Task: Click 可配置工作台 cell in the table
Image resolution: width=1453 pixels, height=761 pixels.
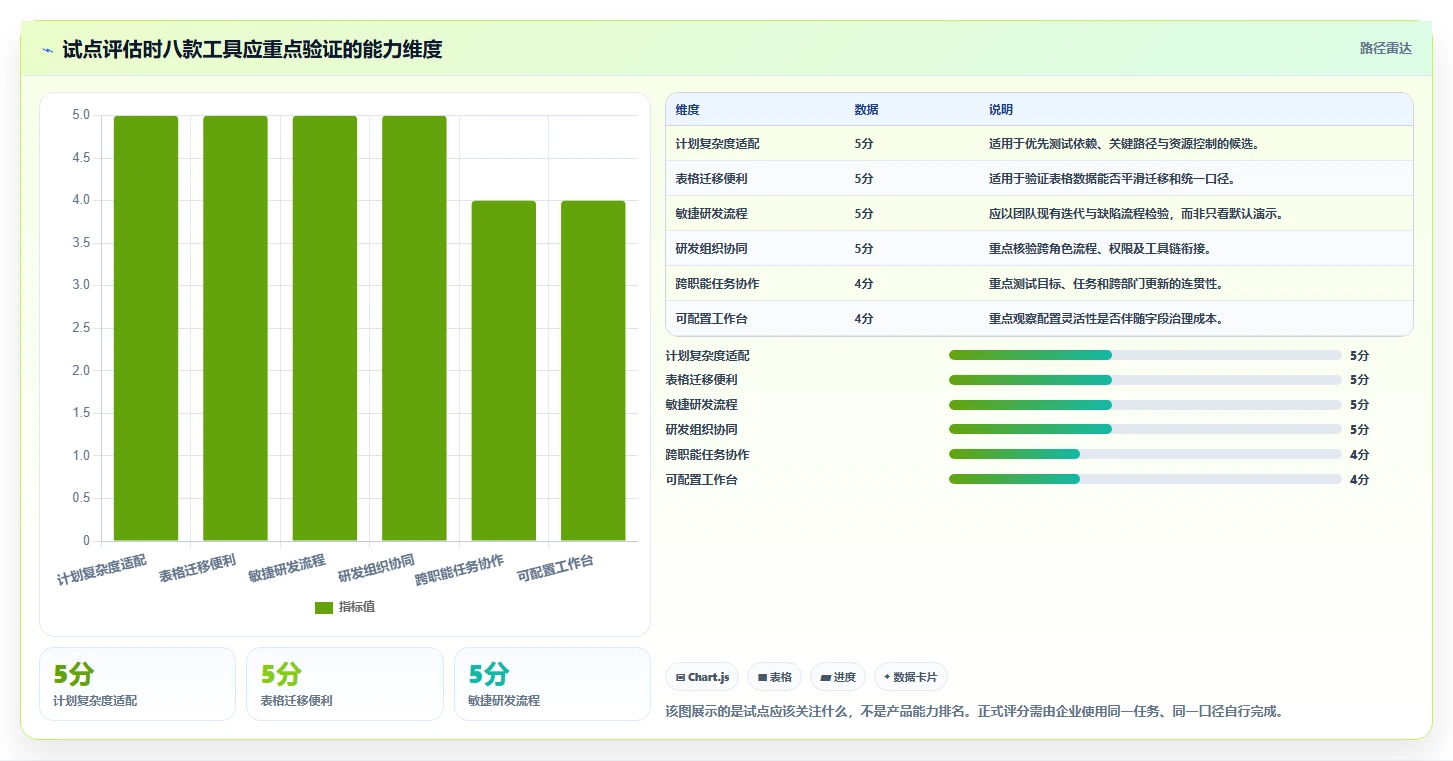Action: (711, 319)
